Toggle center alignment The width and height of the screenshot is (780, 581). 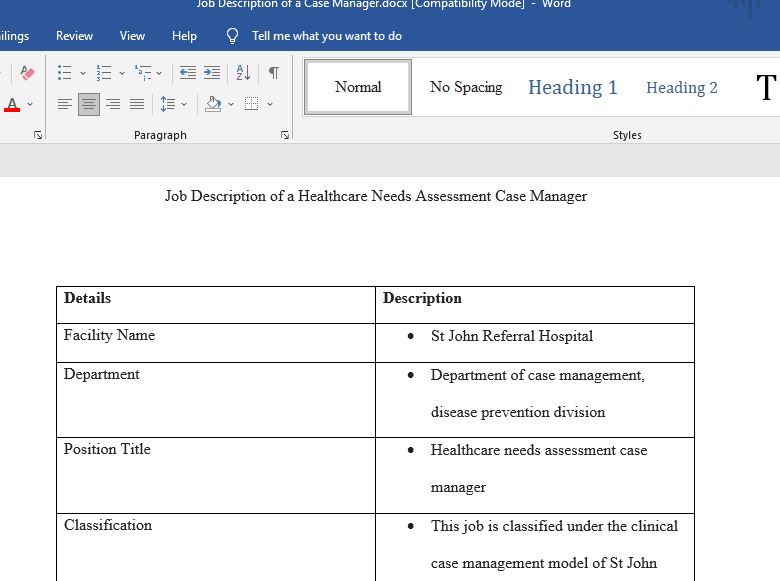[89, 104]
